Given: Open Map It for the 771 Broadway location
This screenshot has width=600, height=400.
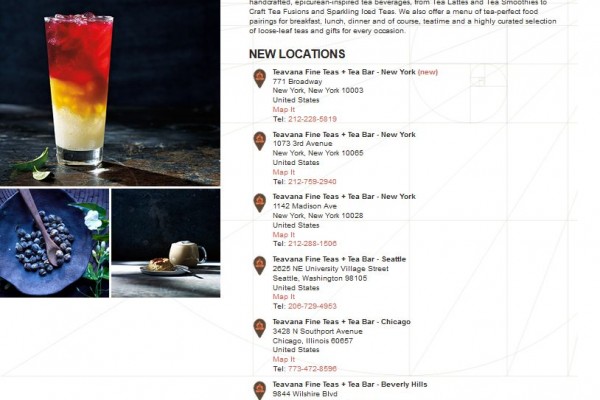Looking at the screenshot, I should 284,109.
